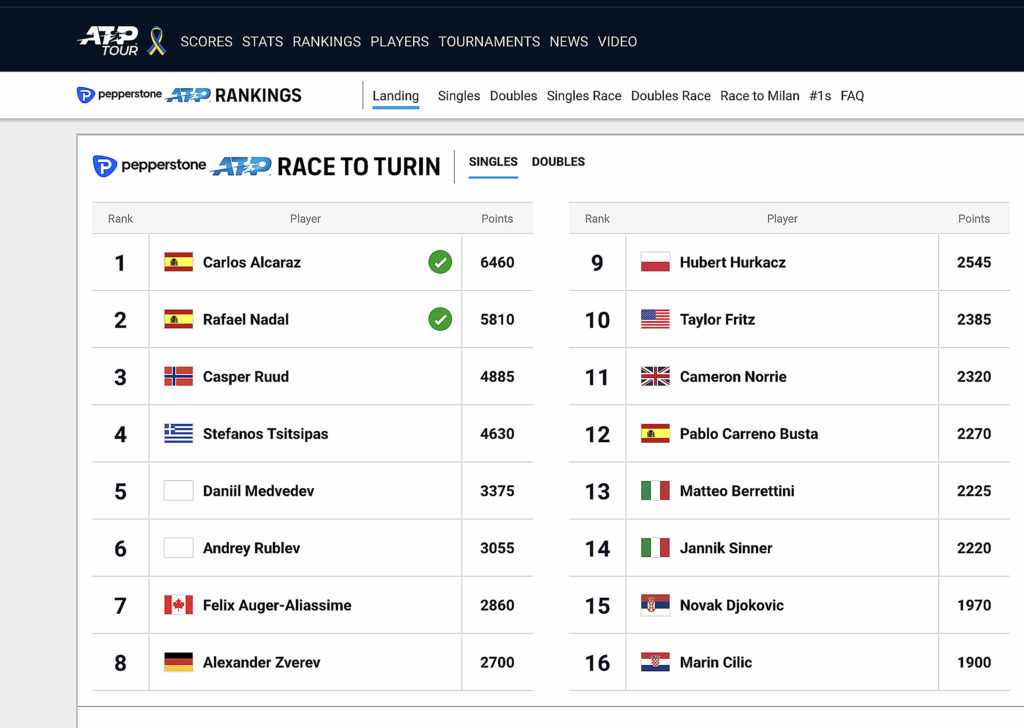
Task: Click the blue and yellow ribbon icon
Action: coord(156,41)
